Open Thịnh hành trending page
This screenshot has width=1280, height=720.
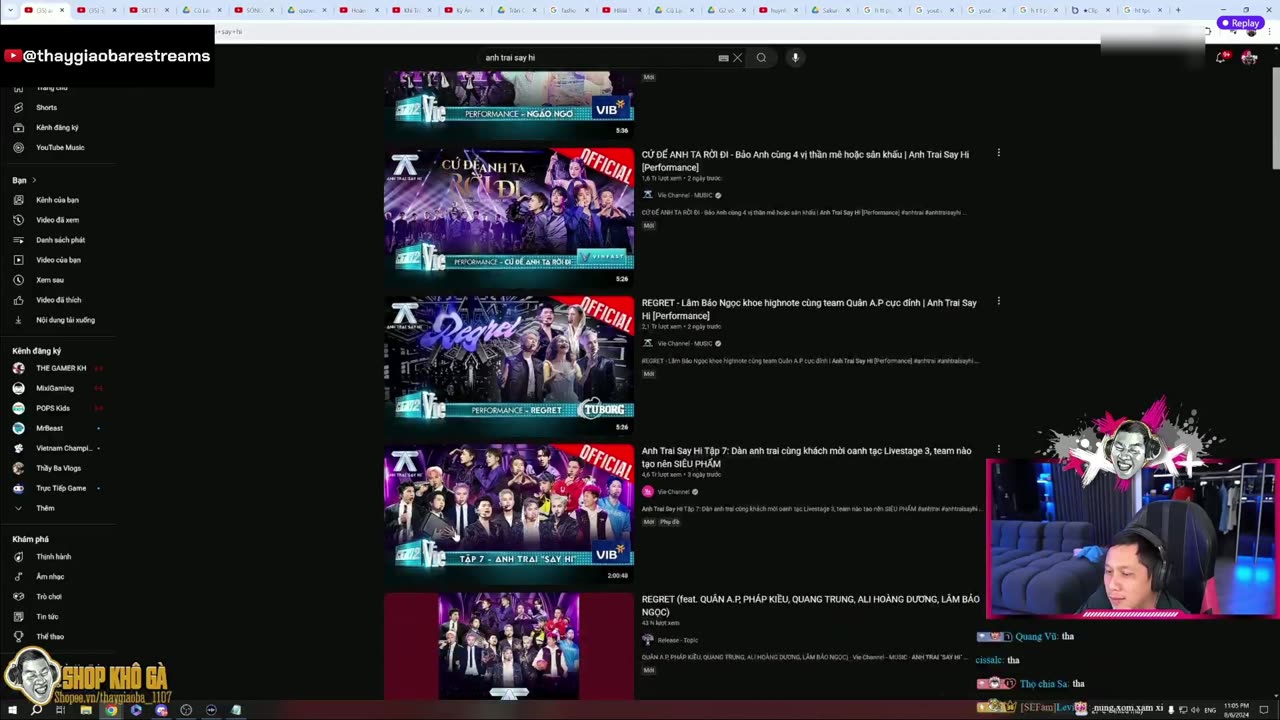(53, 557)
